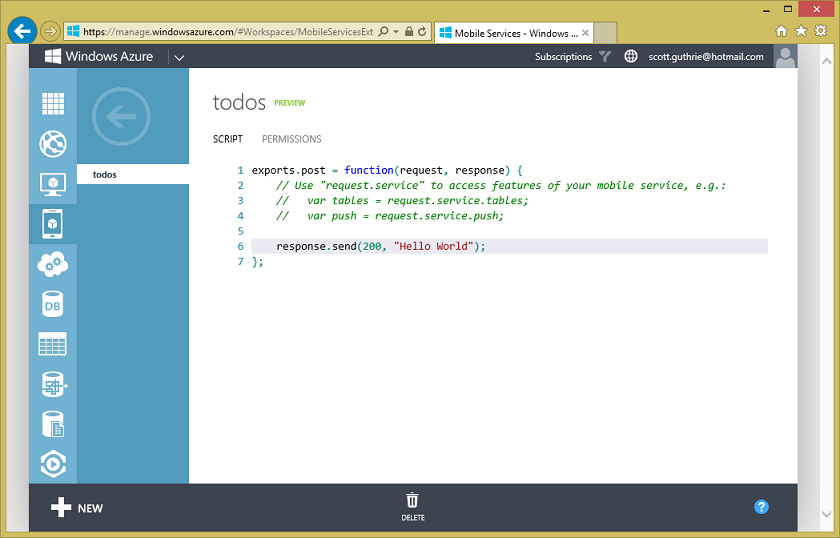Select the Mobile Services sidebar icon
840x538 pixels.
[52, 224]
